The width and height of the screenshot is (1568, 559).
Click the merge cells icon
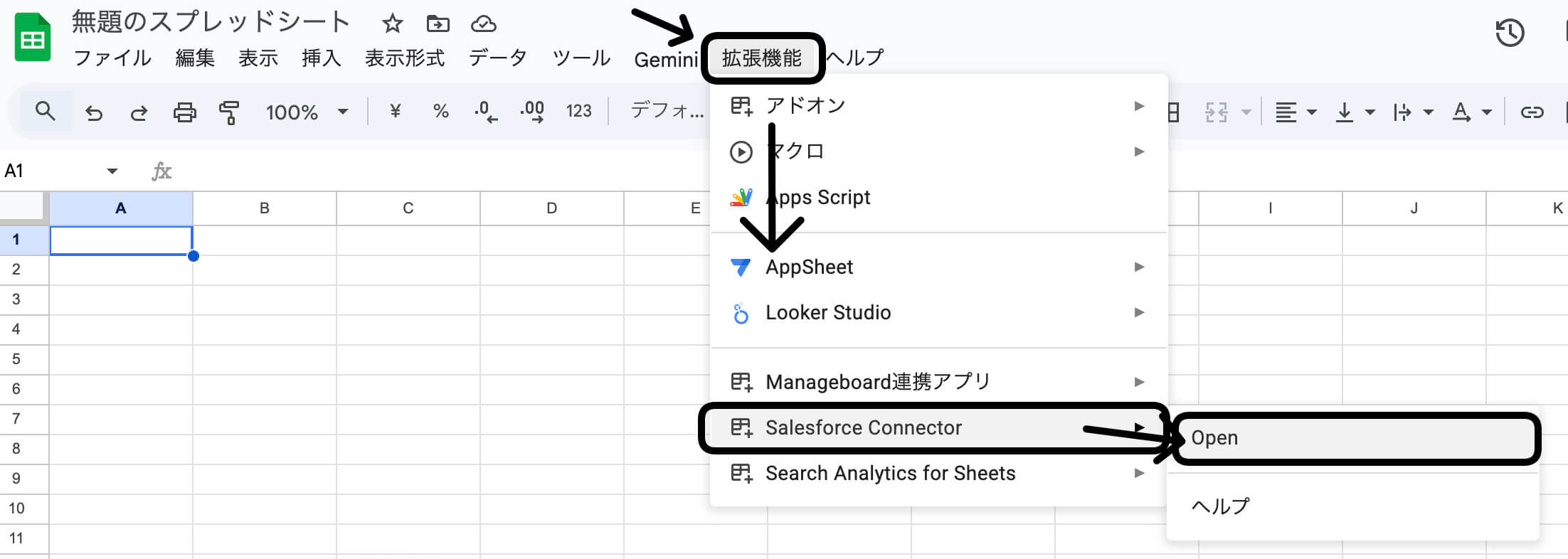click(1216, 112)
